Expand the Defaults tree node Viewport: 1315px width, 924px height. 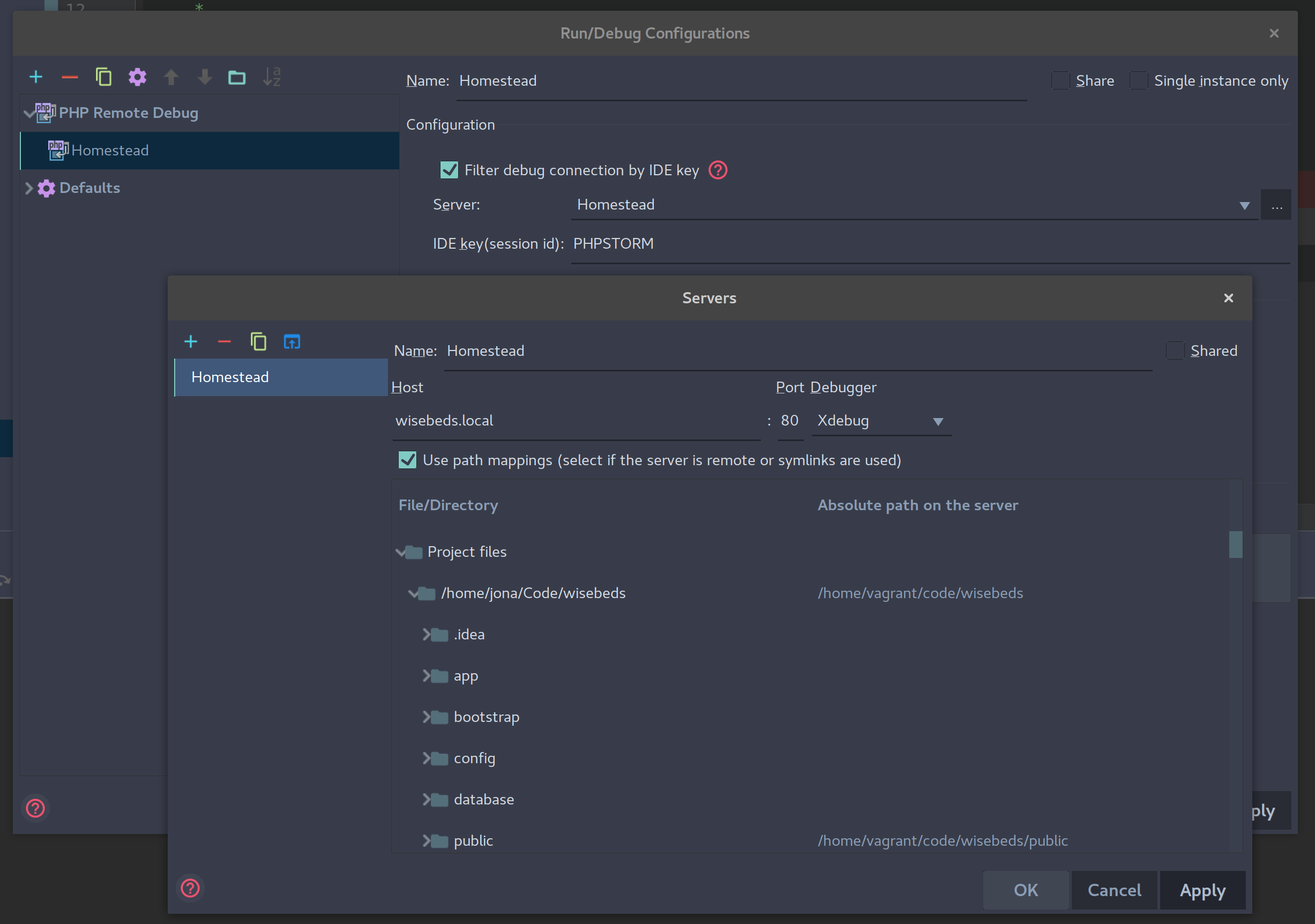pos(28,188)
